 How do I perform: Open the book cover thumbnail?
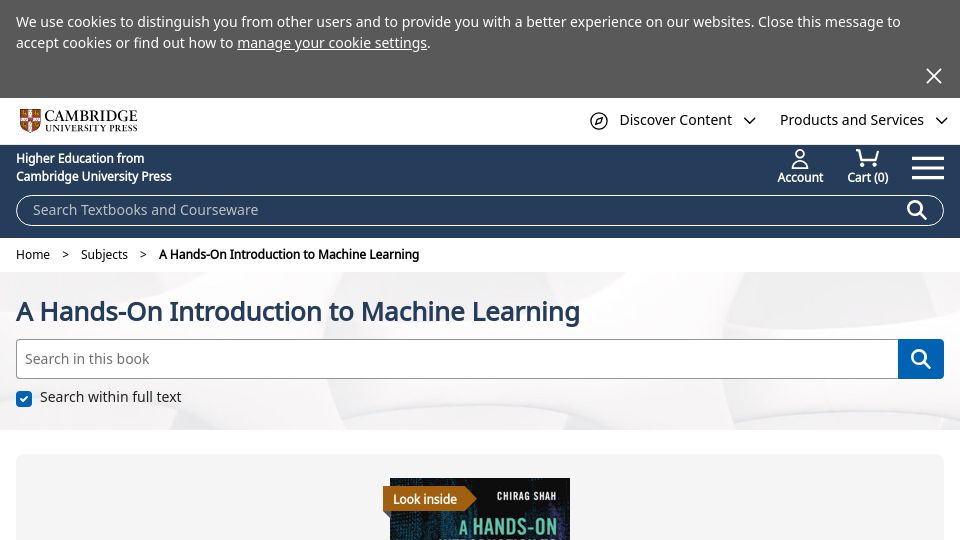[x=480, y=509]
